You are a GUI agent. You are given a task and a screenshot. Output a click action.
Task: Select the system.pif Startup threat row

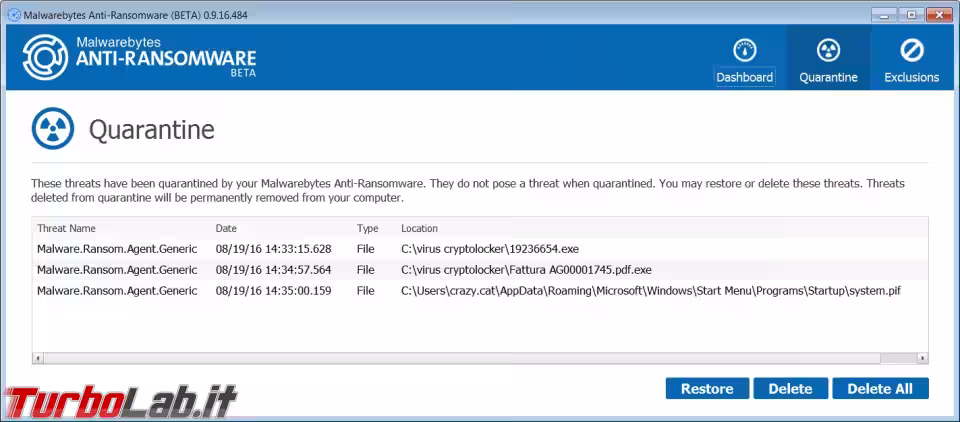click(480, 291)
